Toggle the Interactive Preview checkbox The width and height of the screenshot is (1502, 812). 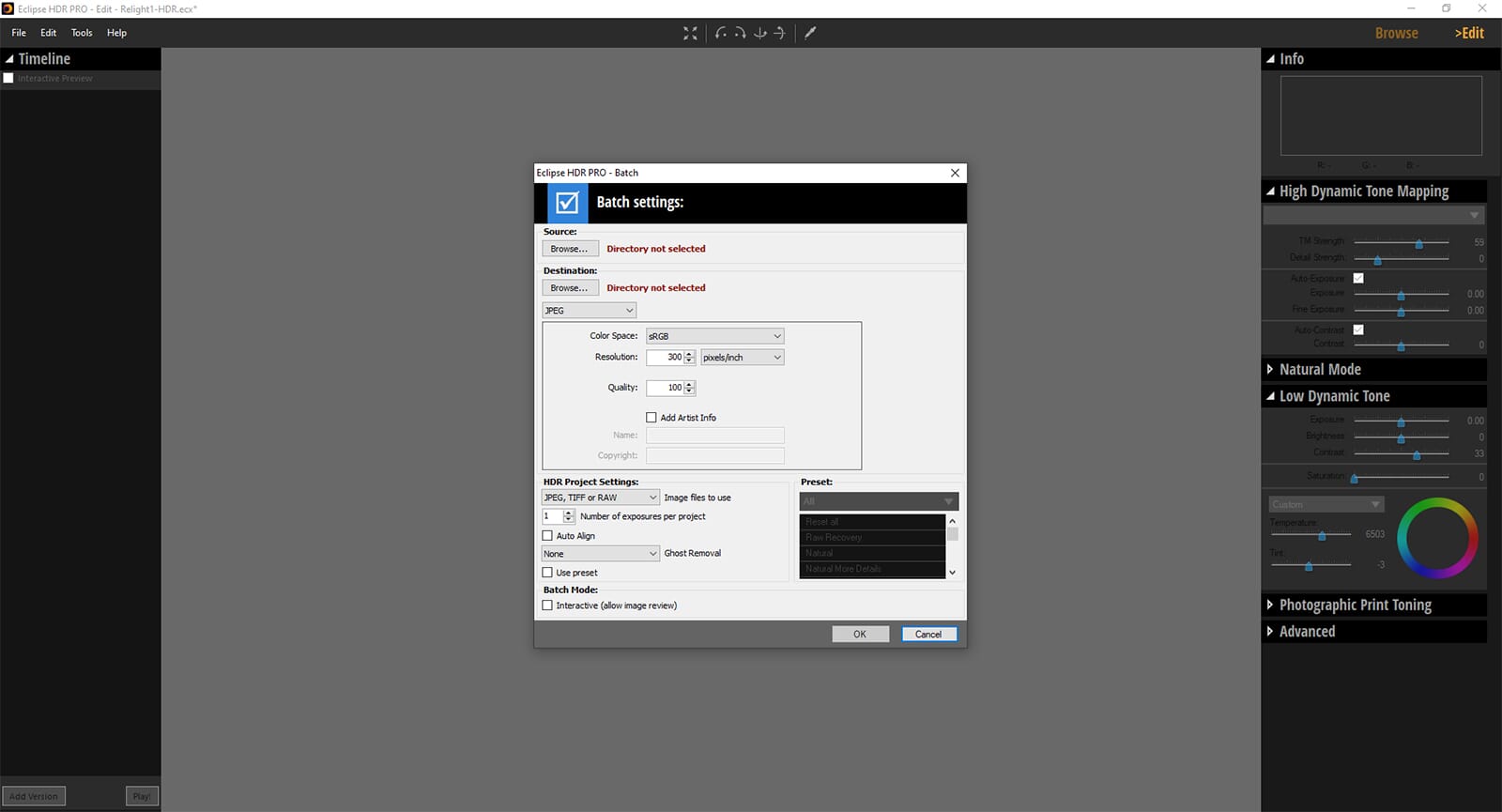coord(8,78)
